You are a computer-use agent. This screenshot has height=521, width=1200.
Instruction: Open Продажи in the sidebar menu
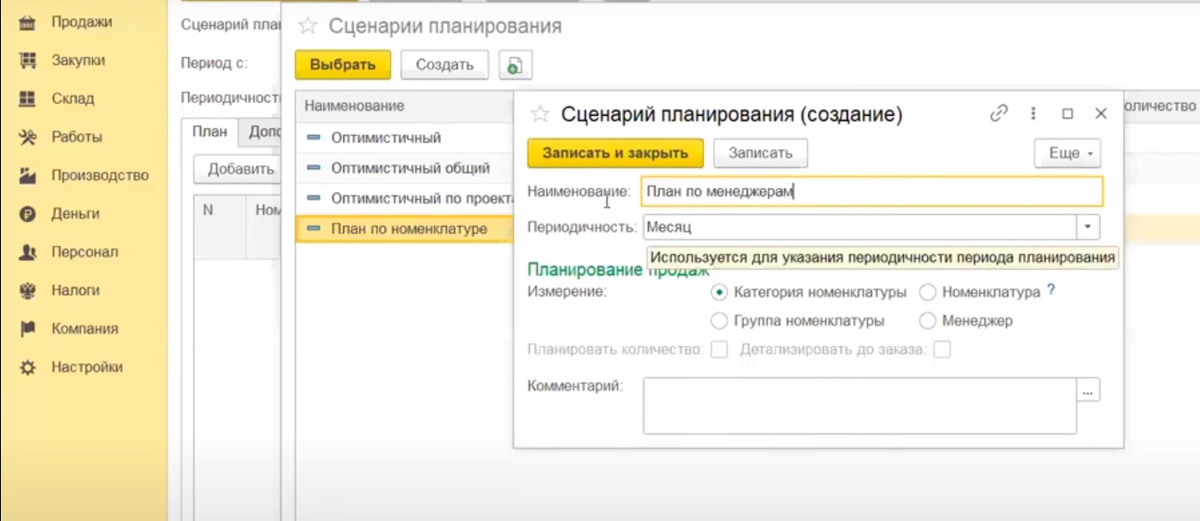tap(82, 22)
